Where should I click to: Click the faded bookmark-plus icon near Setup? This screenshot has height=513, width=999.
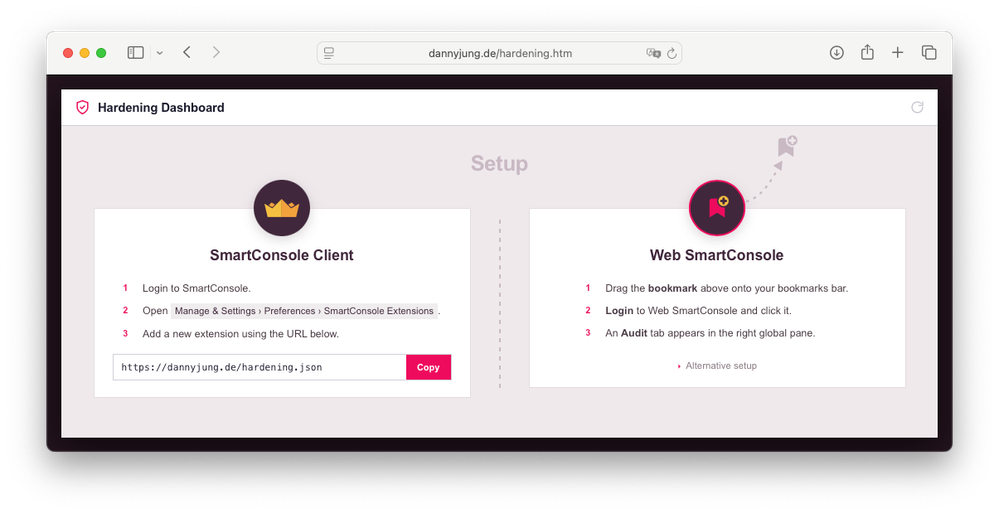787,146
